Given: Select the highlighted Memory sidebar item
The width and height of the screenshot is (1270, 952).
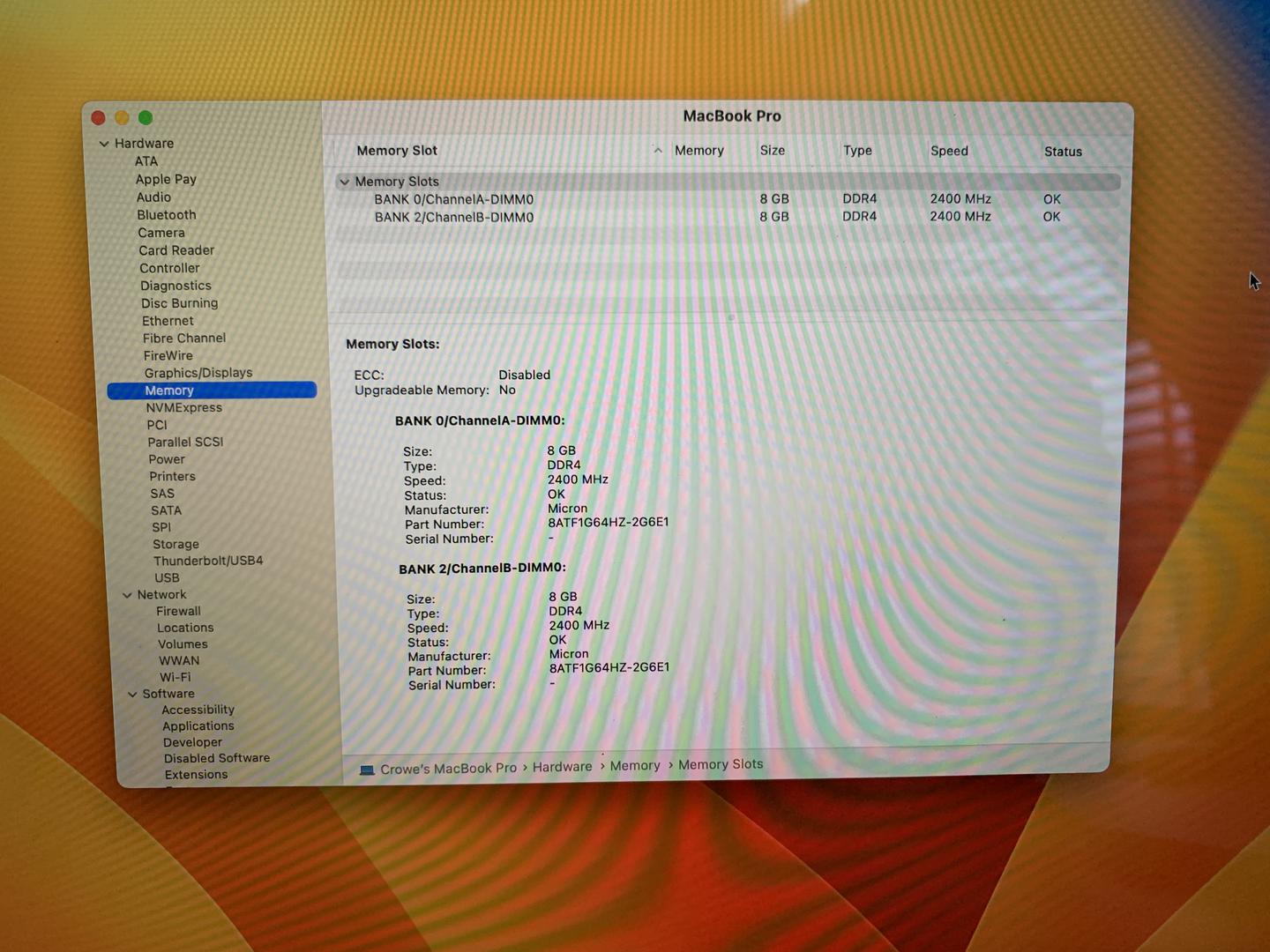Looking at the screenshot, I should (212, 390).
